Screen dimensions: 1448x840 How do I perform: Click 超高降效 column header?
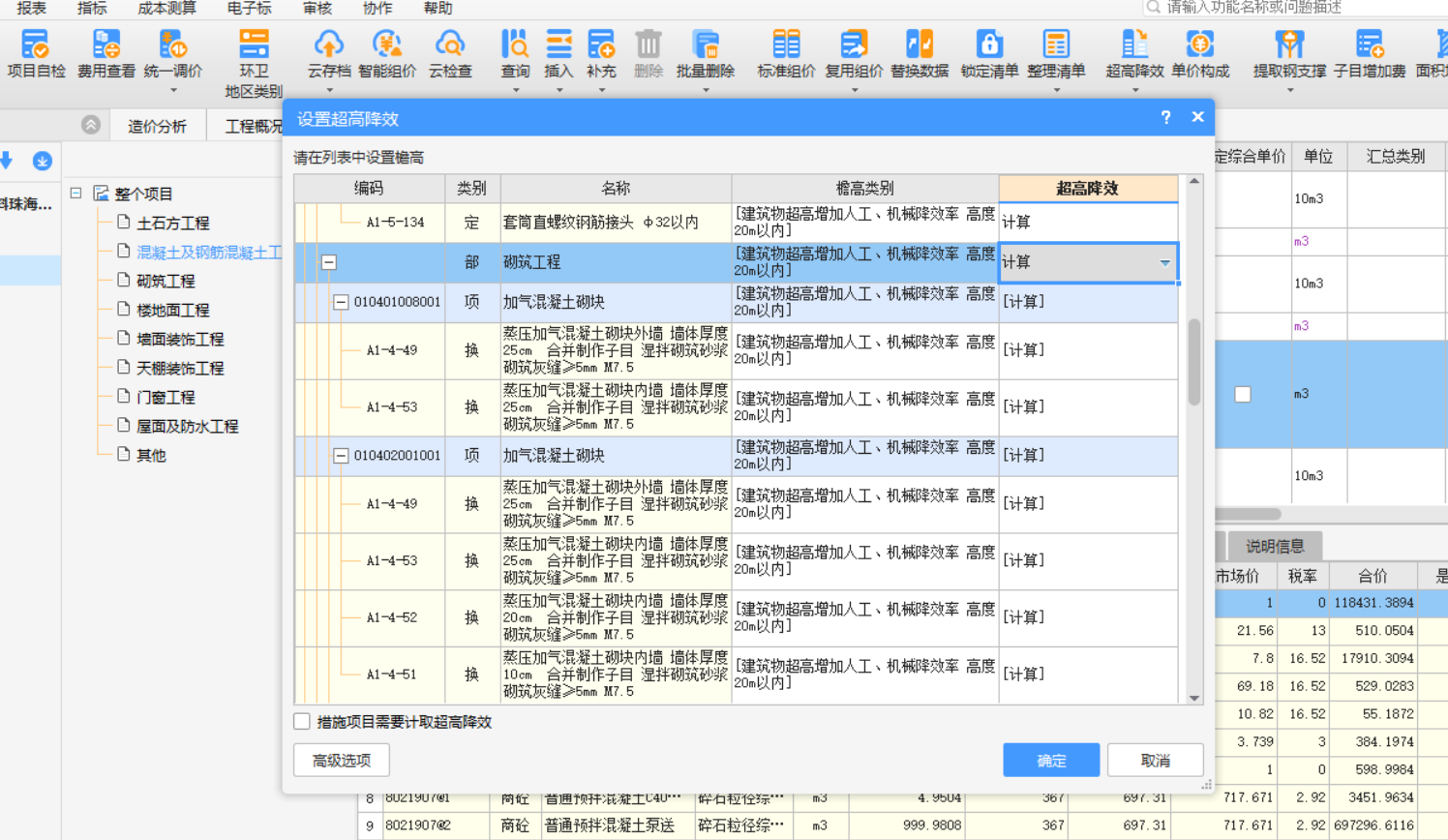click(x=1088, y=188)
